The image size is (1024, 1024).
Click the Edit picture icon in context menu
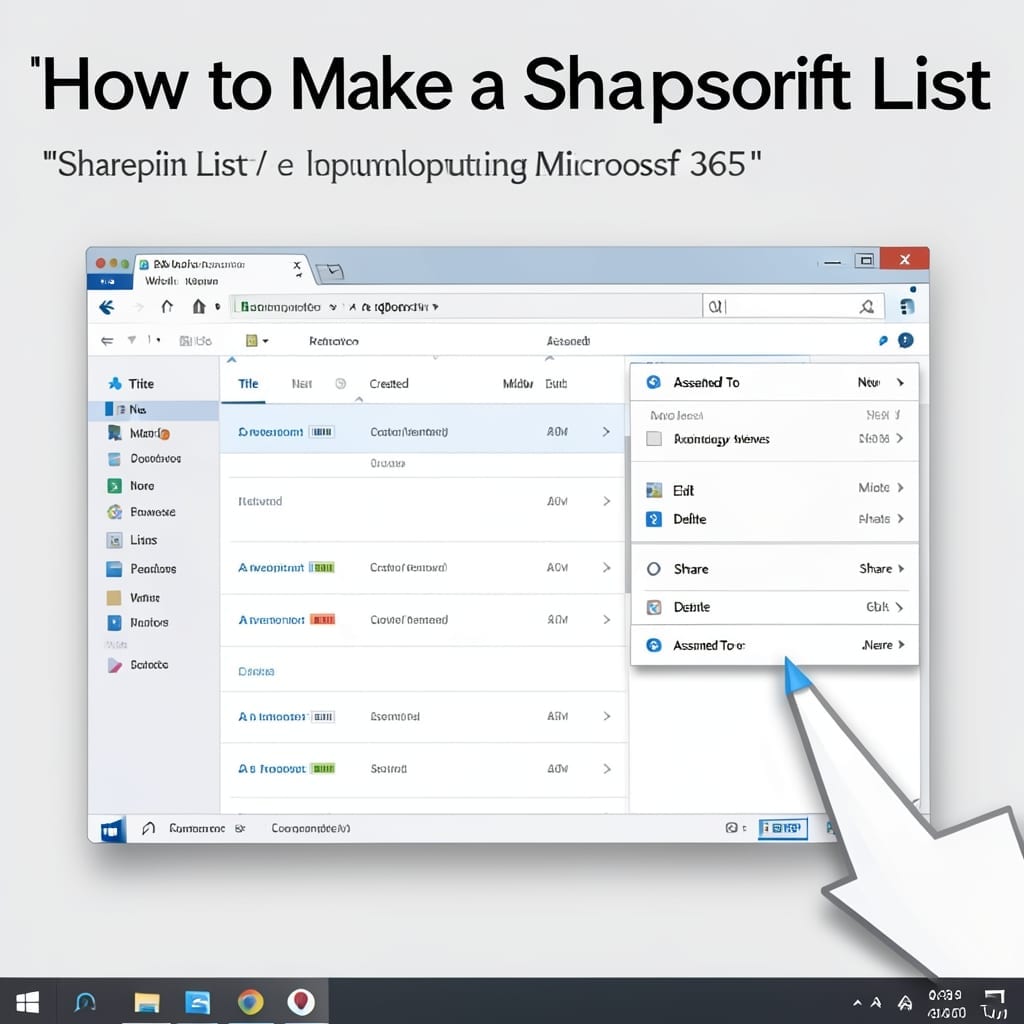tap(654, 490)
